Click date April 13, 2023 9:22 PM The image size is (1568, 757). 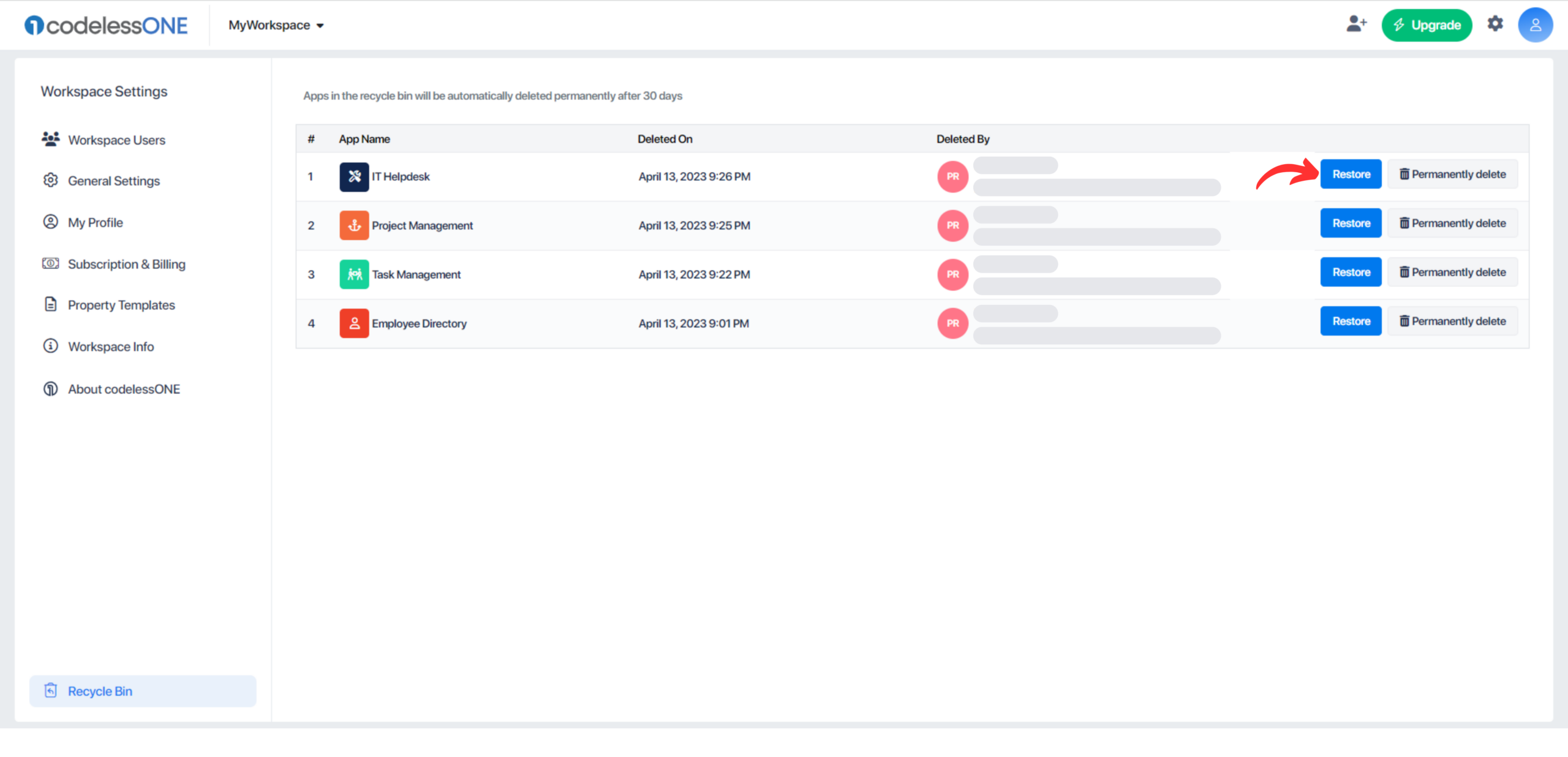point(694,274)
